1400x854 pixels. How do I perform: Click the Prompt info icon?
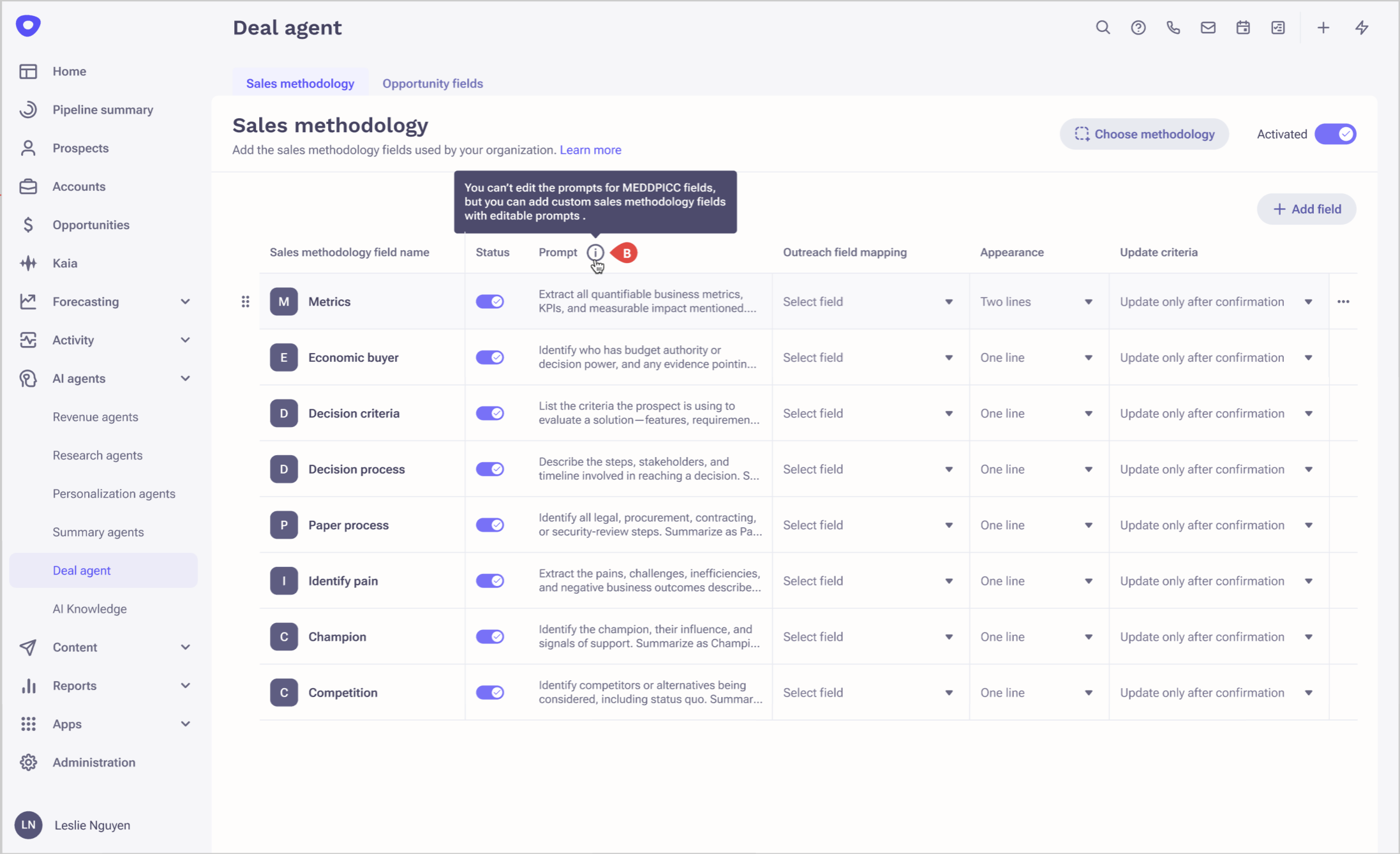(x=595, y=252)
